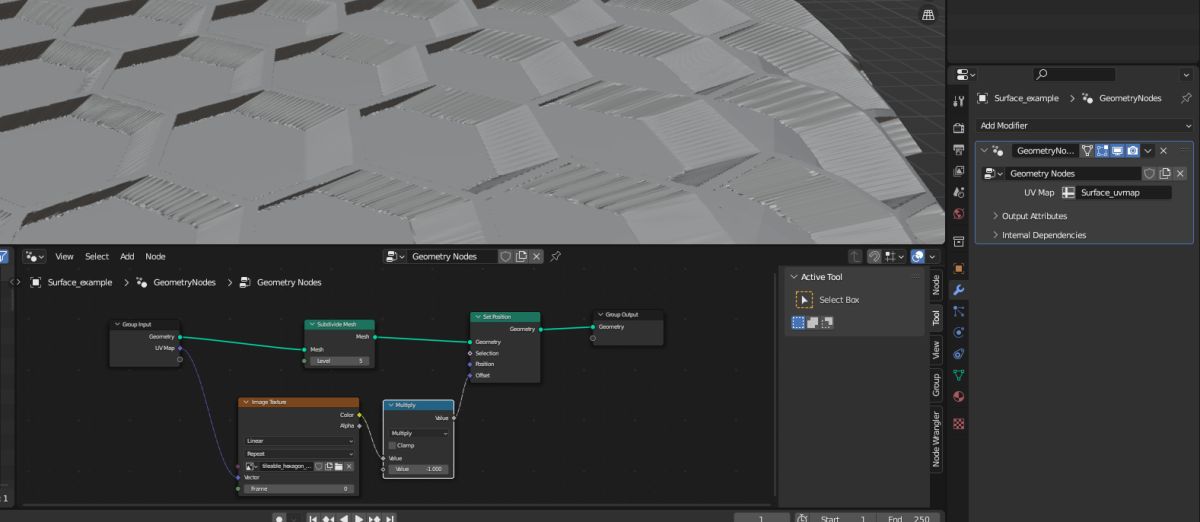Go to the parent node tree
This screenshot has width=1200, height=522.
[x=855, y=257]
